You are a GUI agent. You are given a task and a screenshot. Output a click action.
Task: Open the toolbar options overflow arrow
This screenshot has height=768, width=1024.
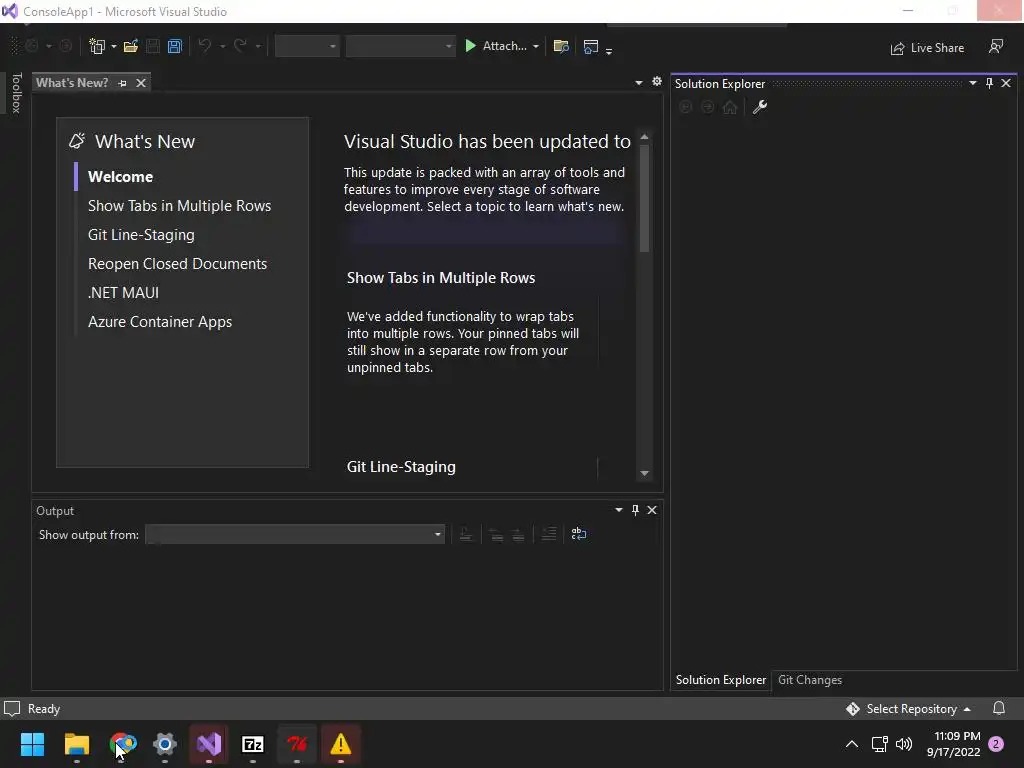pyautogui.click(x=609, y=50)
